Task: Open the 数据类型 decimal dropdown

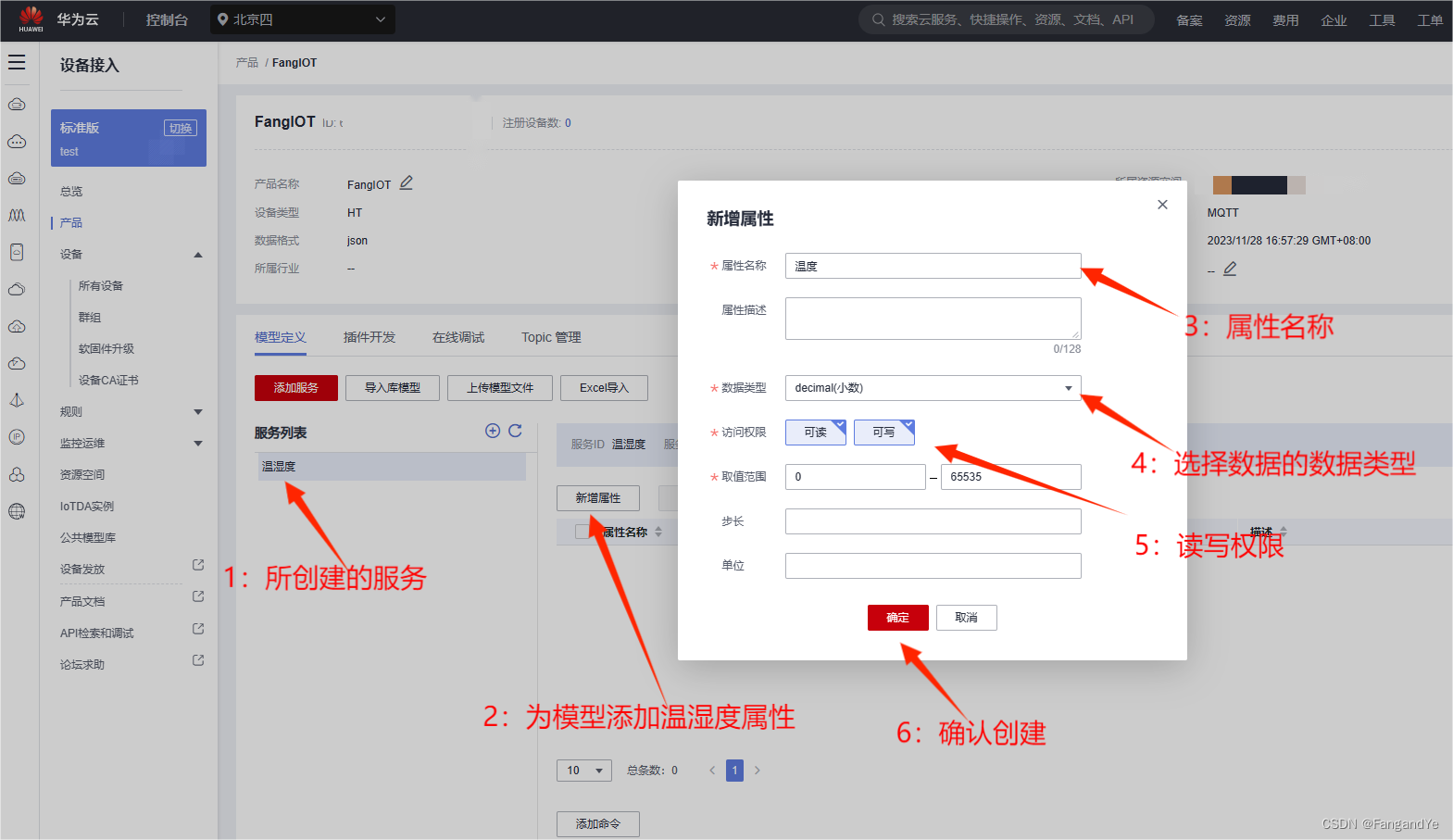Action: (x=933, y=388)
